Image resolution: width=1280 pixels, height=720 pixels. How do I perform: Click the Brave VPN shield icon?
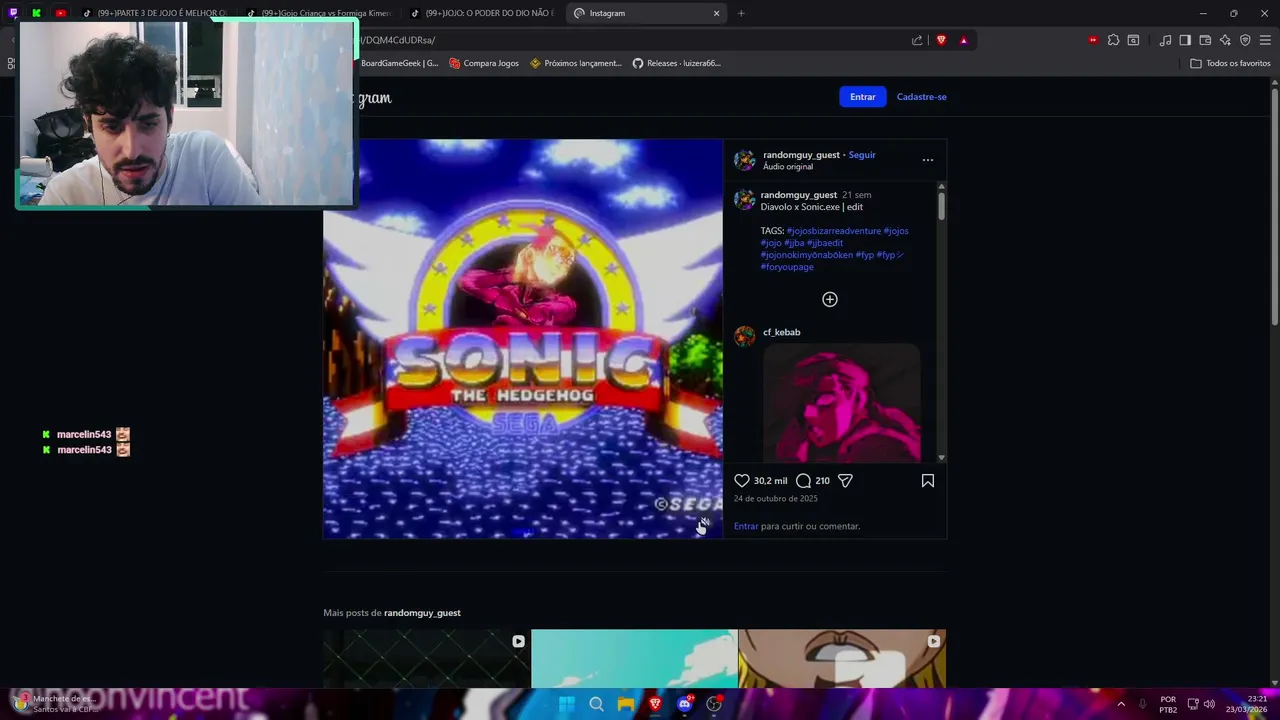pyautogui.click(x=1245, y=40)
